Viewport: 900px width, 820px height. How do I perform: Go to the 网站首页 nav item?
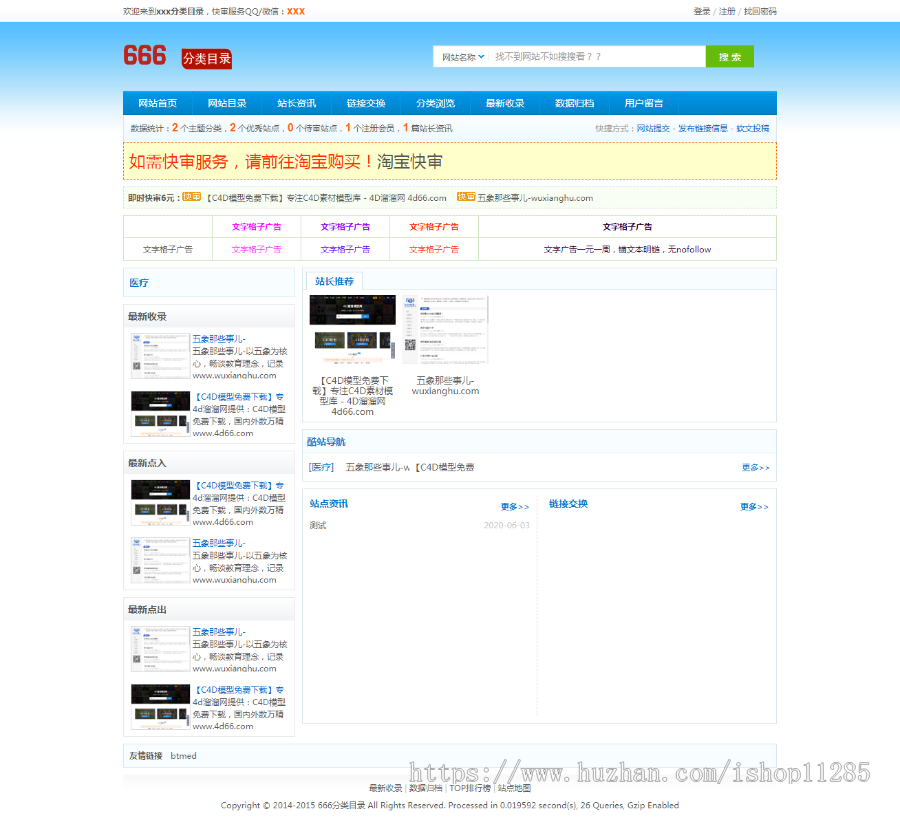[x=157, y=103]
